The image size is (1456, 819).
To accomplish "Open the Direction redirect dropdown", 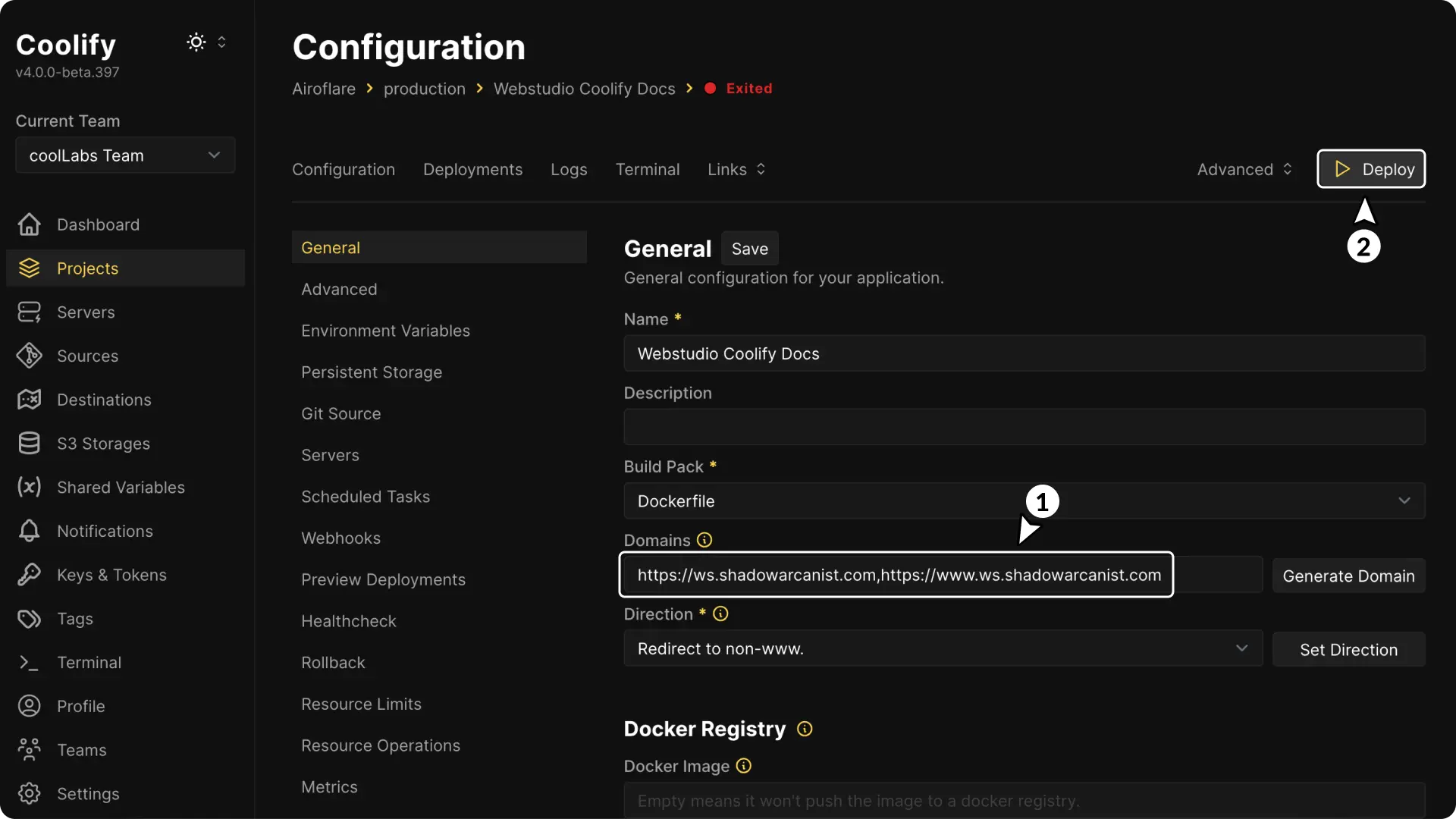I will coord(943,649).
